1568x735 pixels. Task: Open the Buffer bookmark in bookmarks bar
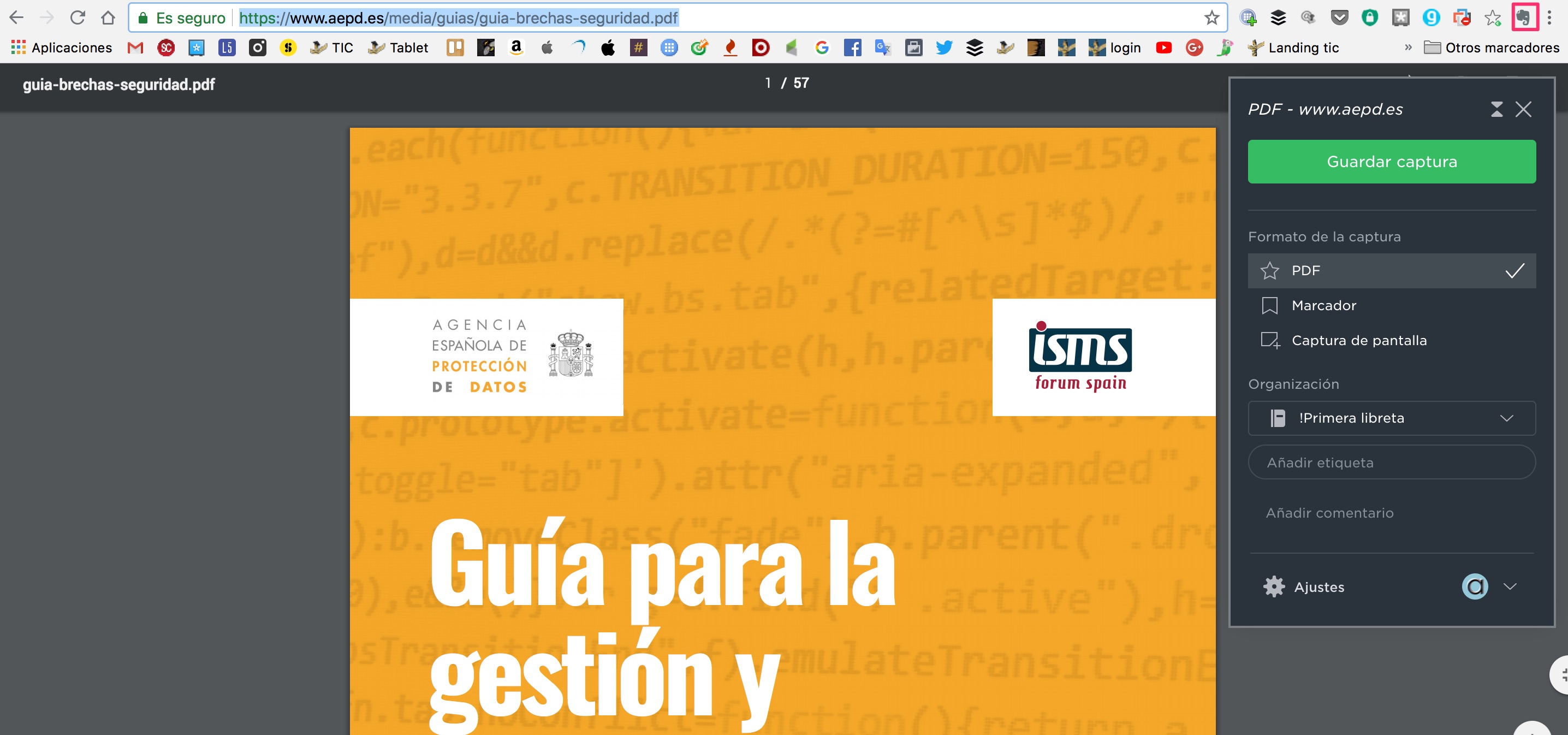point(975,48)
